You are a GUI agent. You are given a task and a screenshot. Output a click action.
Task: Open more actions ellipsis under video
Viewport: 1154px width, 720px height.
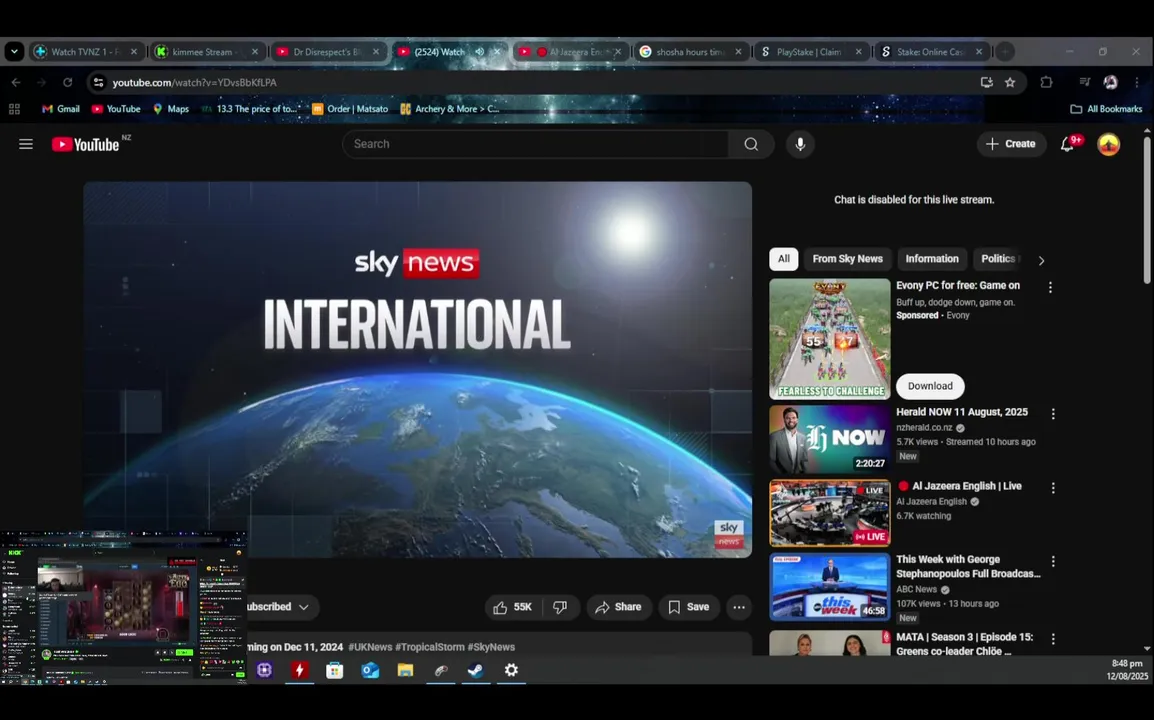pyautogui.click(x=739, y=607)
